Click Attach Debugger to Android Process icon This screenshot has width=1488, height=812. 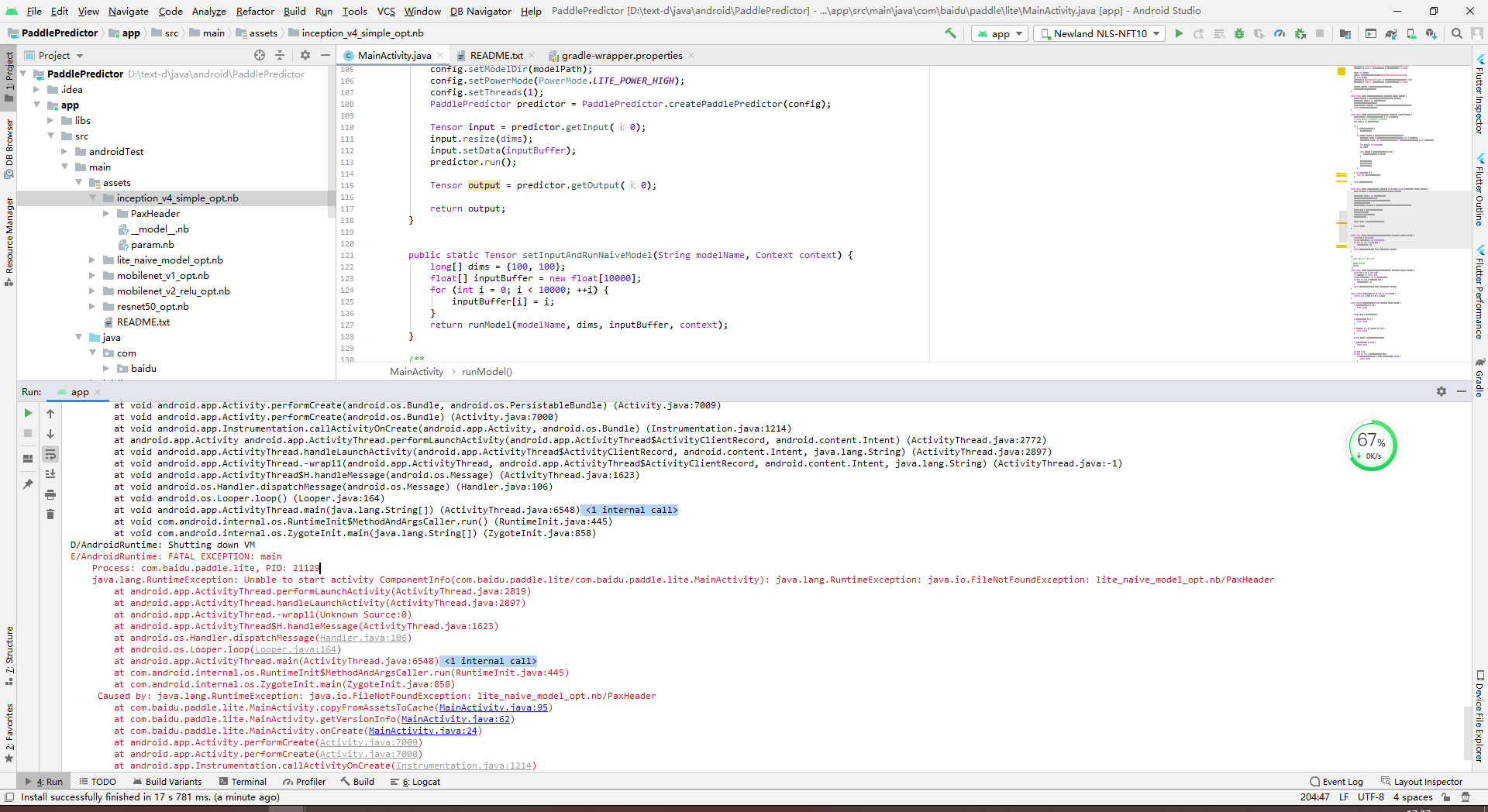[1300, 33]
